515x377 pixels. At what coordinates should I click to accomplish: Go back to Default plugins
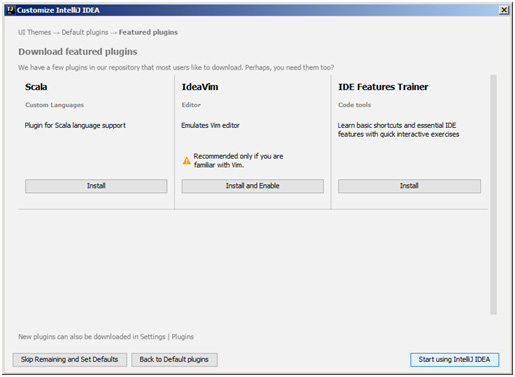pyautogui.click(x=174, y=360)
